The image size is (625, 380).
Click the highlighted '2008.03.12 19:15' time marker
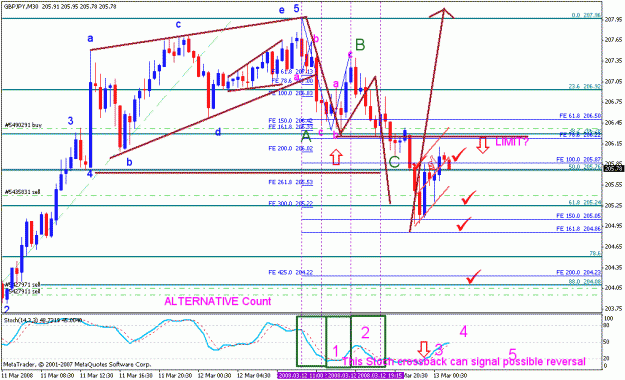pyautogui.click(x=381, y=376)
